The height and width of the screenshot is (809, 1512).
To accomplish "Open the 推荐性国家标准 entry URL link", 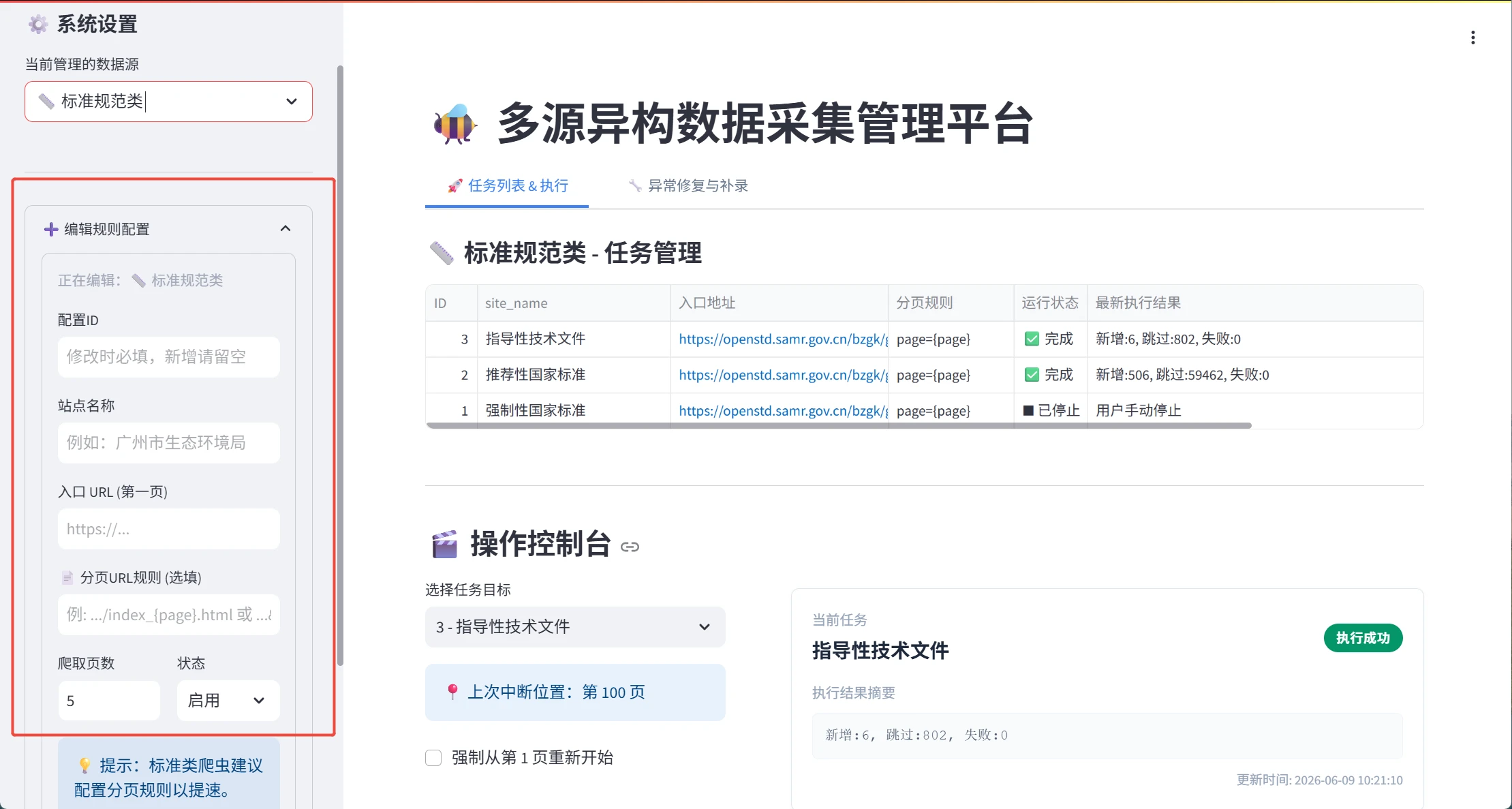I will 783,375.
